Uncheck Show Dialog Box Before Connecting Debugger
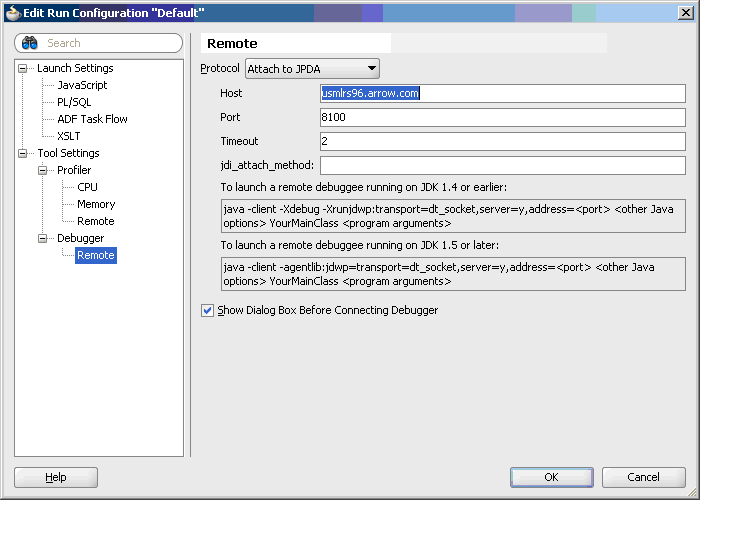Image resolution: width=741 pixels, height=543 pixels. tap(207, 310)
